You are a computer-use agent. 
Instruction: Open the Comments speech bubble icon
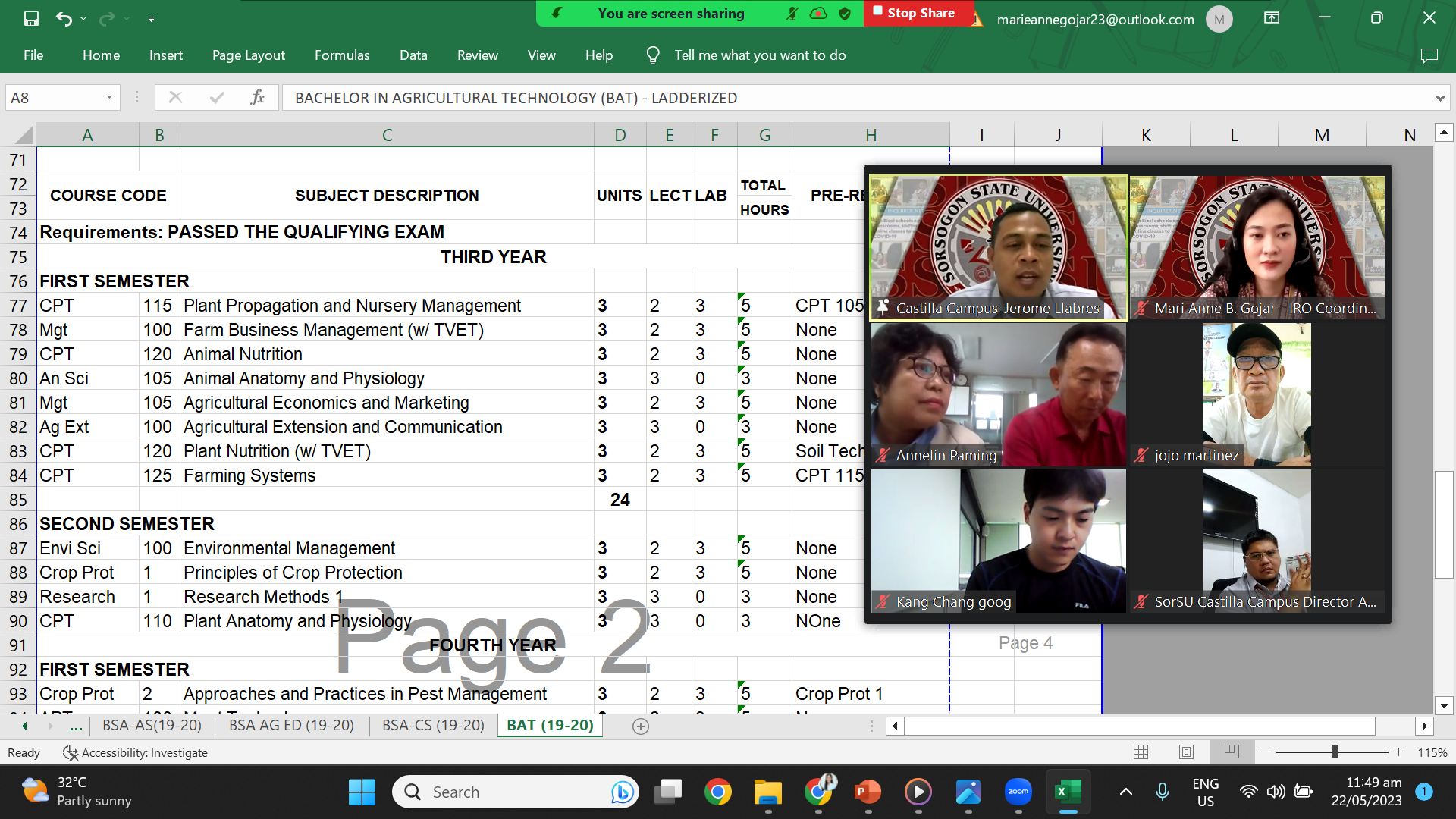pyautogui.click(x=1429, y=55)
